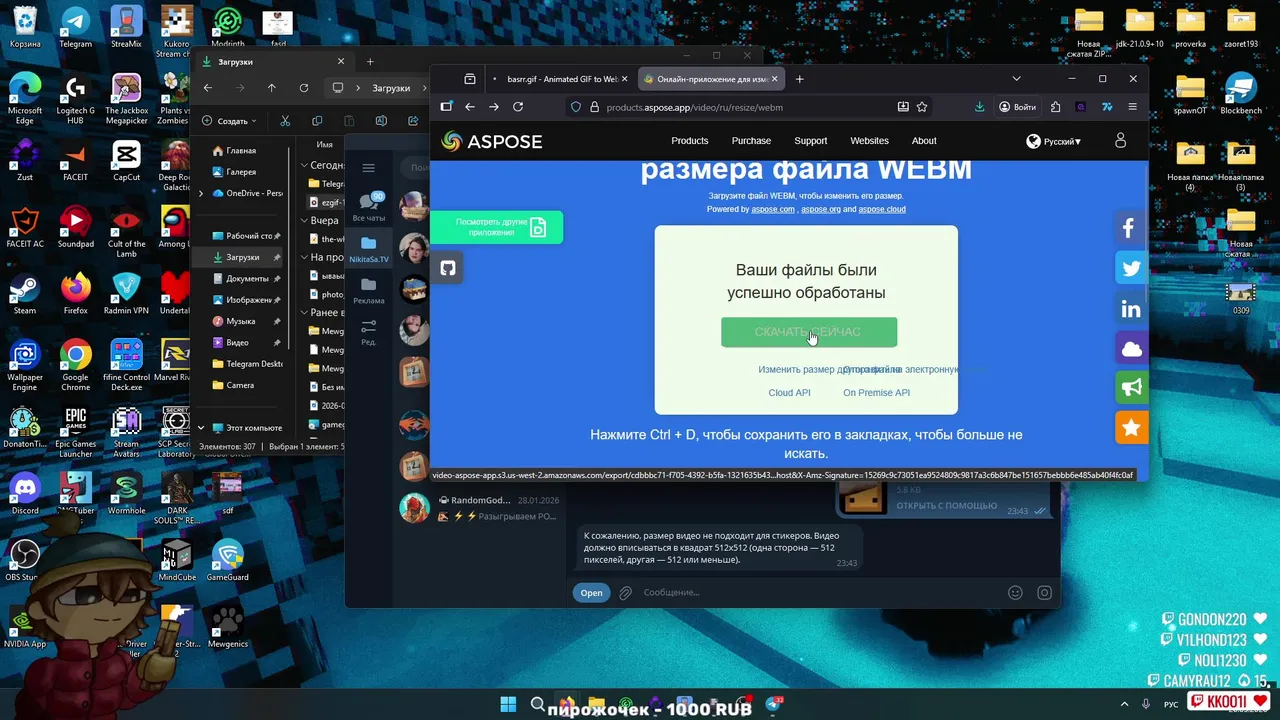Collapse the Вчера group in Explorer file list
Image resolution: width=1280 pixels, height=720 pixels.
click(304, 221)
